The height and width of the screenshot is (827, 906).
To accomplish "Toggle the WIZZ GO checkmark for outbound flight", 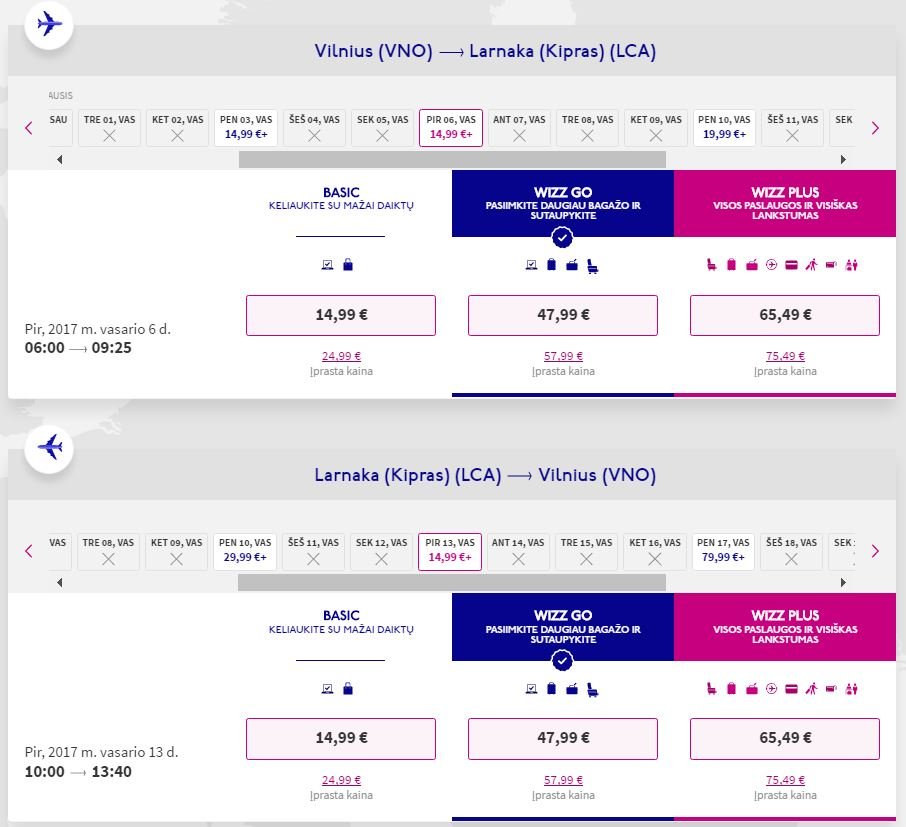I will click(x=562, y=237).
